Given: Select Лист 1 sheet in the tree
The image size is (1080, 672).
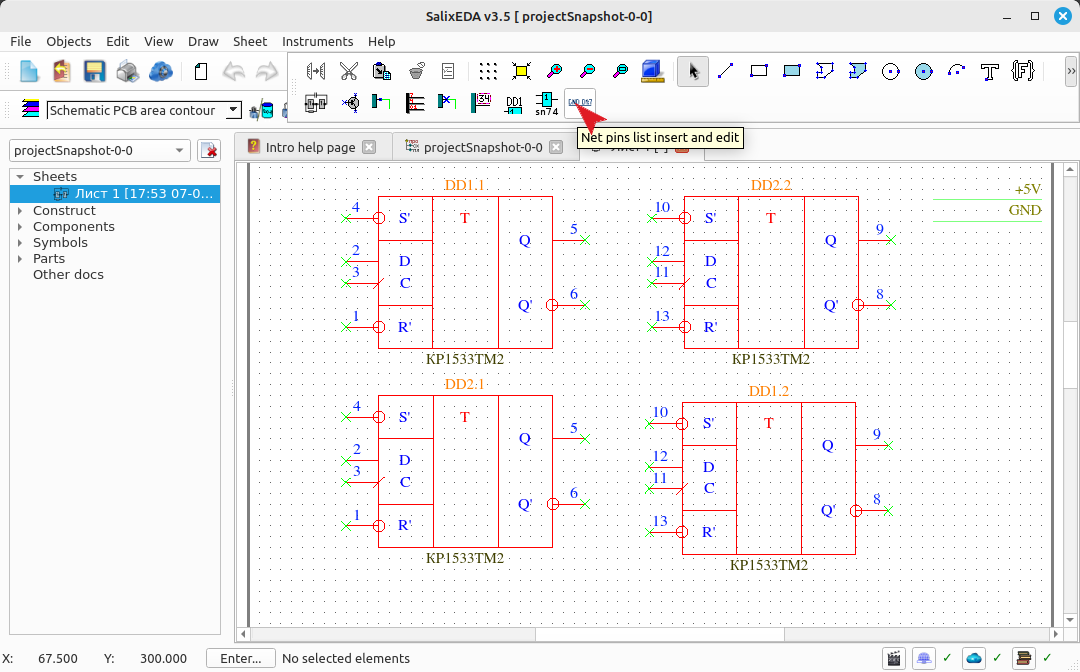Looking at the screenshot, I should 115,193.
